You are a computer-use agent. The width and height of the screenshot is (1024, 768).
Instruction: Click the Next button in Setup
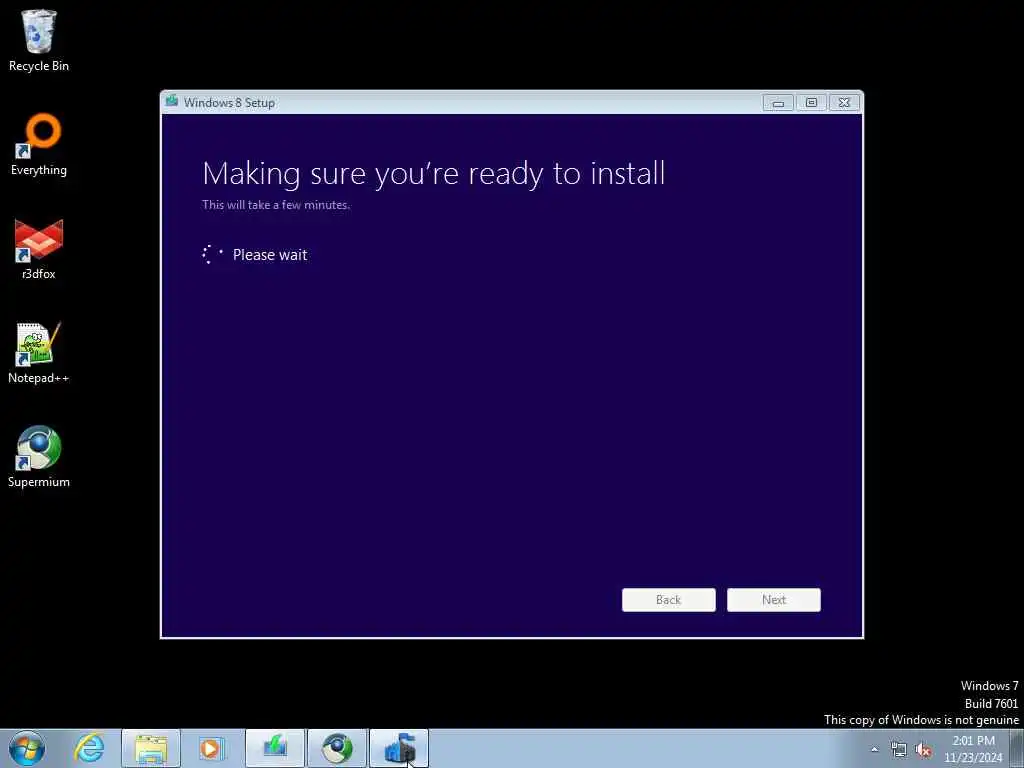[773, 600]
